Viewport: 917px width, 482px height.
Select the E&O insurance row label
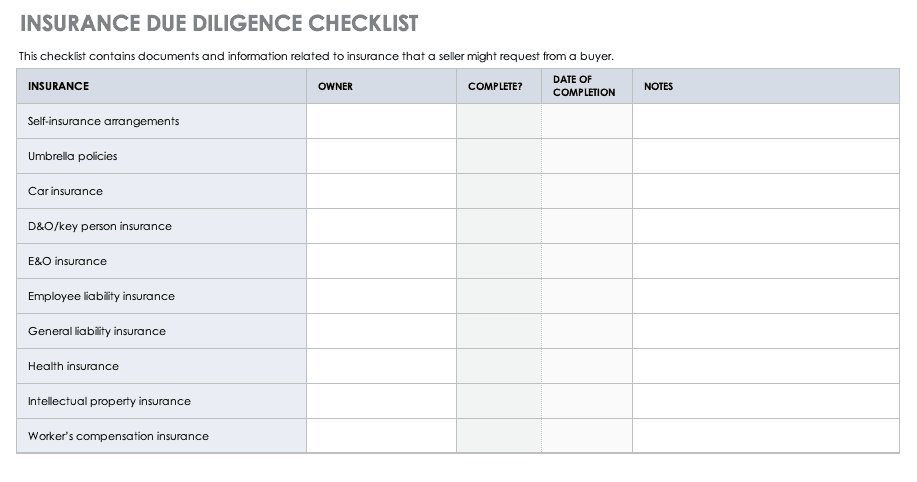(x=67, y=261)
